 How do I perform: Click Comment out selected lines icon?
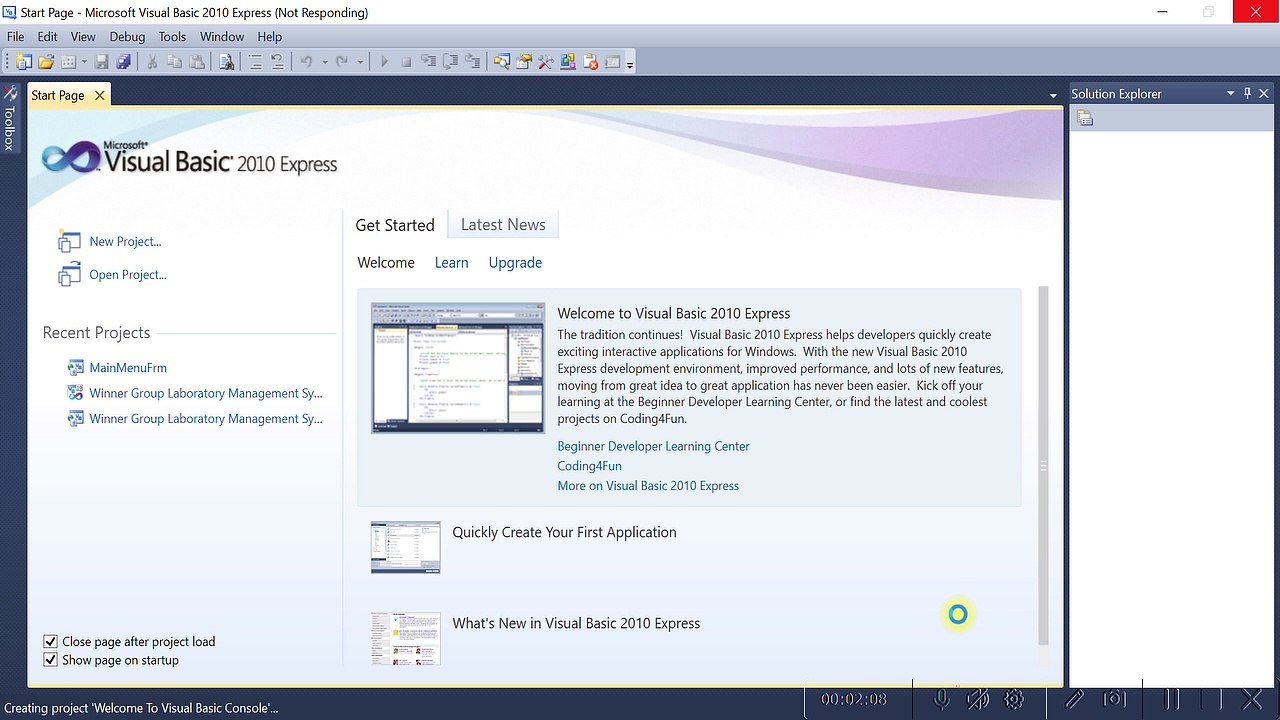coord(255,62)
